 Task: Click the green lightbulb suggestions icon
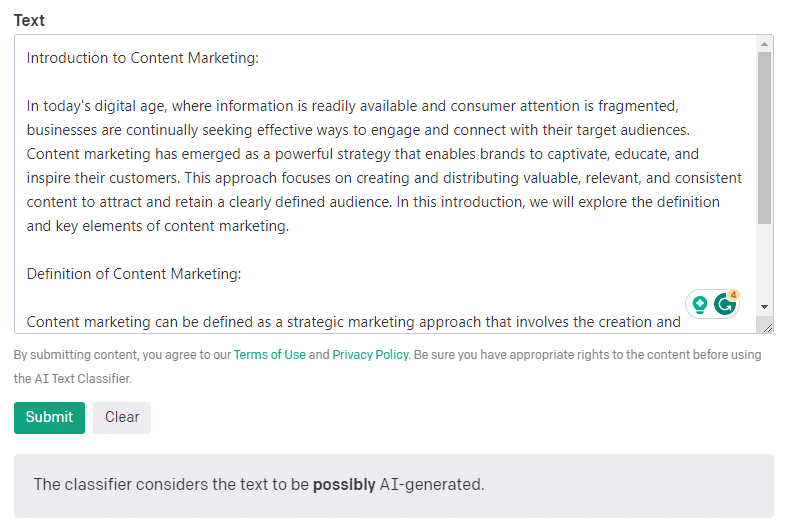pyautogui.click(x=700, y=304)
